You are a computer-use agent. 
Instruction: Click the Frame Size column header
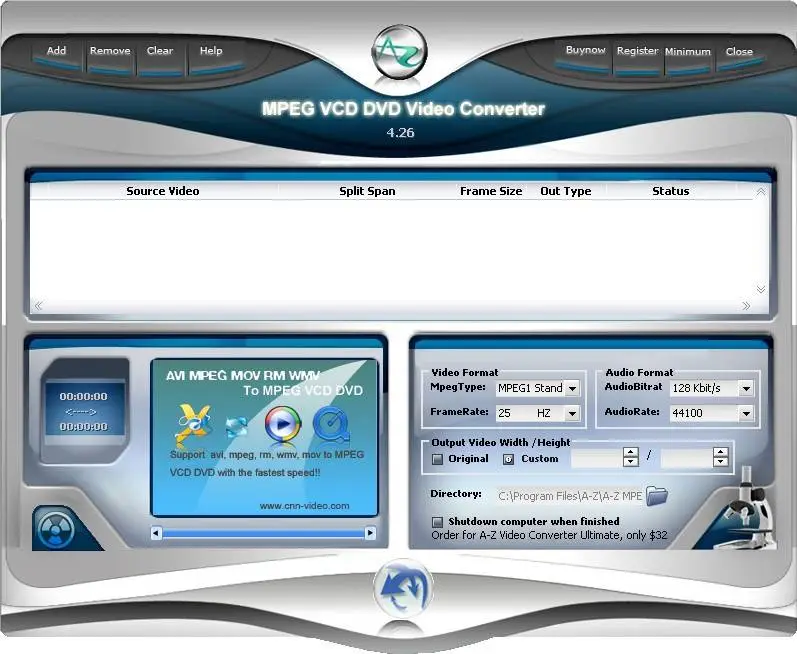491,191
